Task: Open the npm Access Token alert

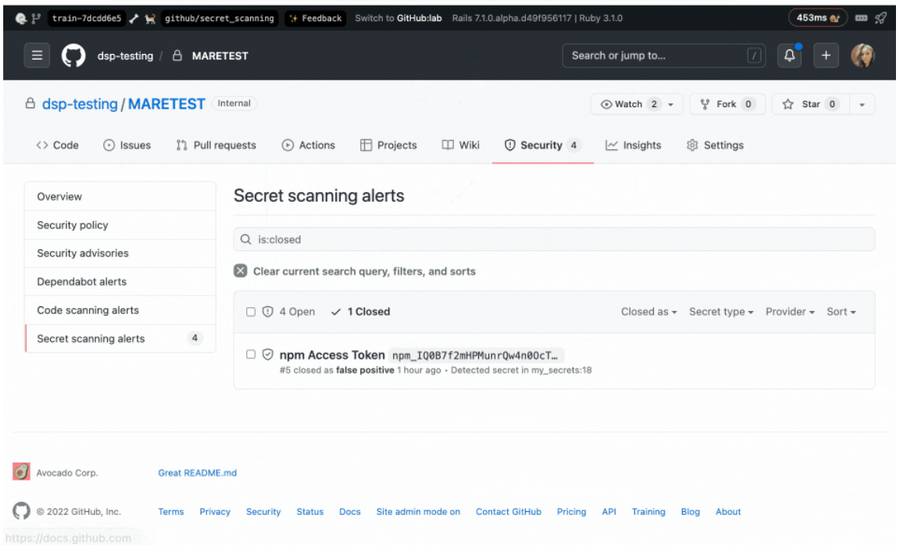Action: coord(332,355)
